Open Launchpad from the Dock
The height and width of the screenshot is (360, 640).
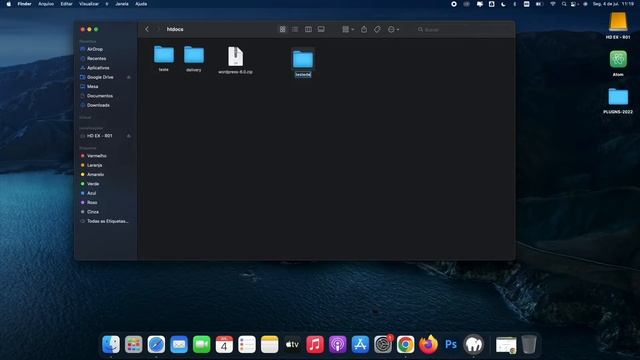tap(133, 344)
